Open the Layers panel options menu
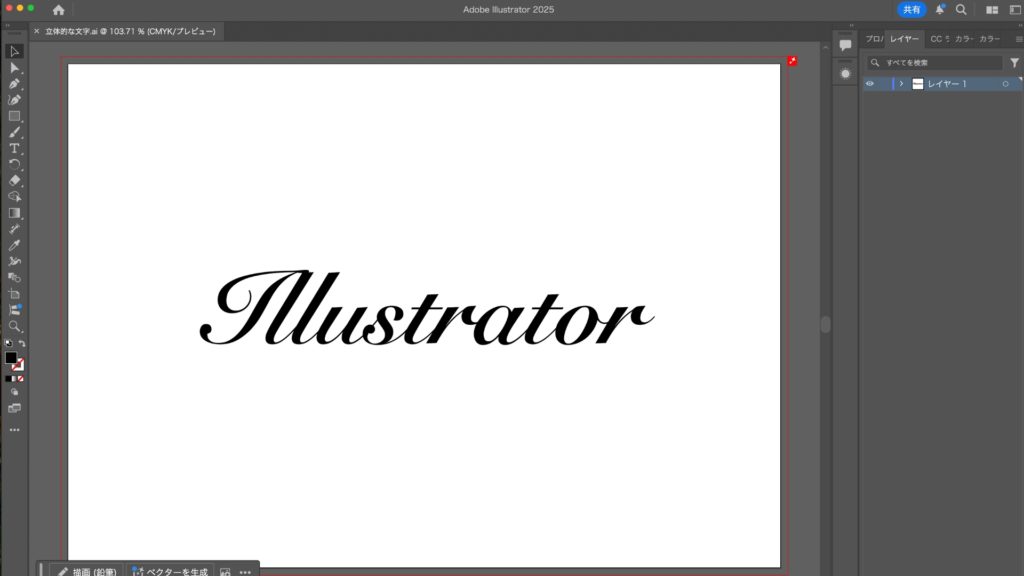Image resolution: width=1024 pixels, height=576 pixels. coord(1016,39)
